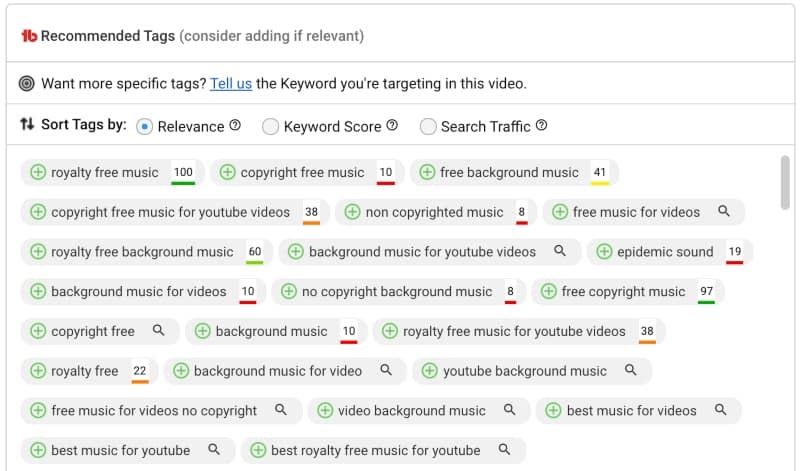Search icon on 'free music for videos no copyright'

click(x=281, y=409)
